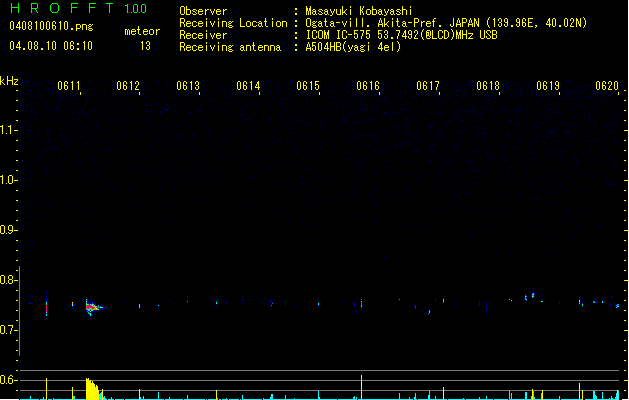Image resolution: width=629 pixels, height=400 pixels.
Task: Click the time axis marker 0612
Action: tap(128, 85)
